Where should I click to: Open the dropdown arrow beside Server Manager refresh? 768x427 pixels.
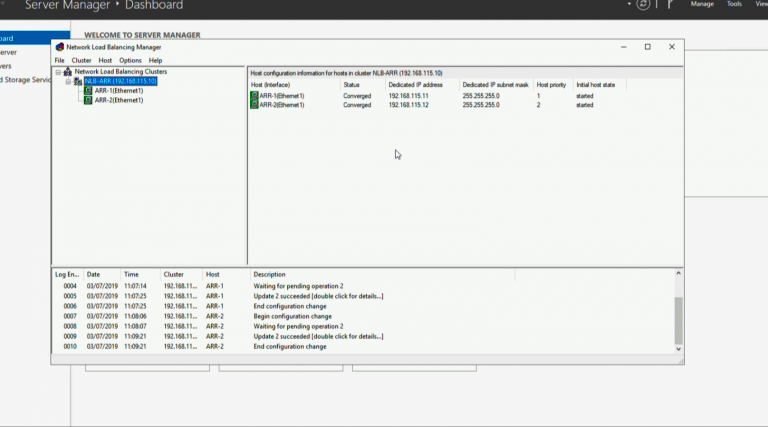(629, 4)
